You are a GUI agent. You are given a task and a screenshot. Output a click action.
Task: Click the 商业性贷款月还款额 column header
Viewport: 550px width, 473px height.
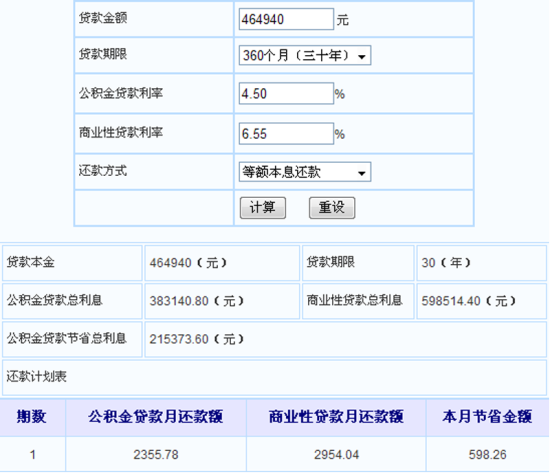[x=336, y=417]
